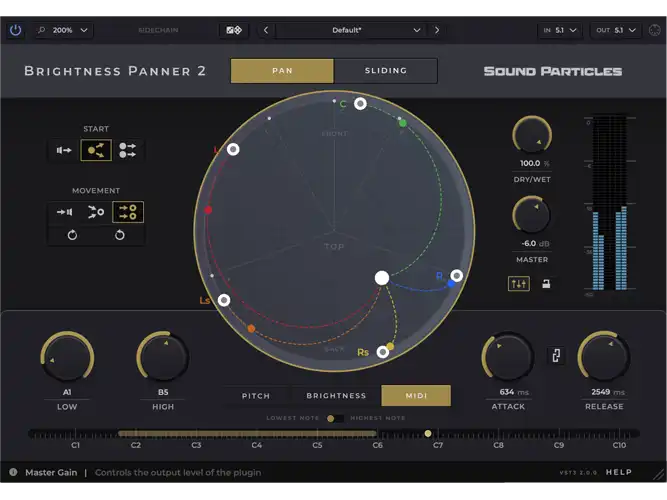Screen dimensions: 667x500
Task: Open the OUT 5.1 format dropdown
Action: coord(615,30)
